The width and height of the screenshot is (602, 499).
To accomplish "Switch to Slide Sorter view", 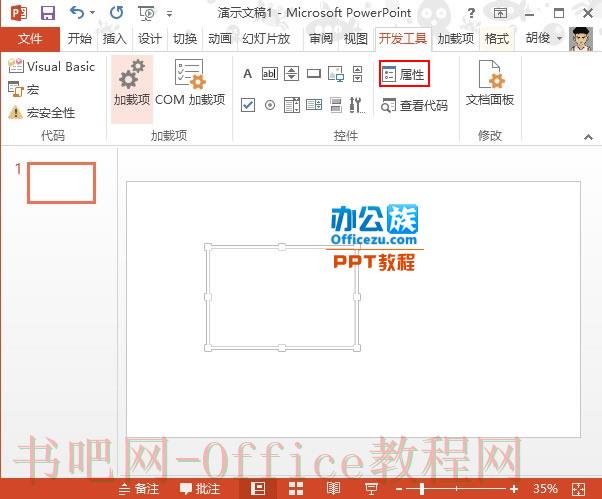I will coord(296,489).
